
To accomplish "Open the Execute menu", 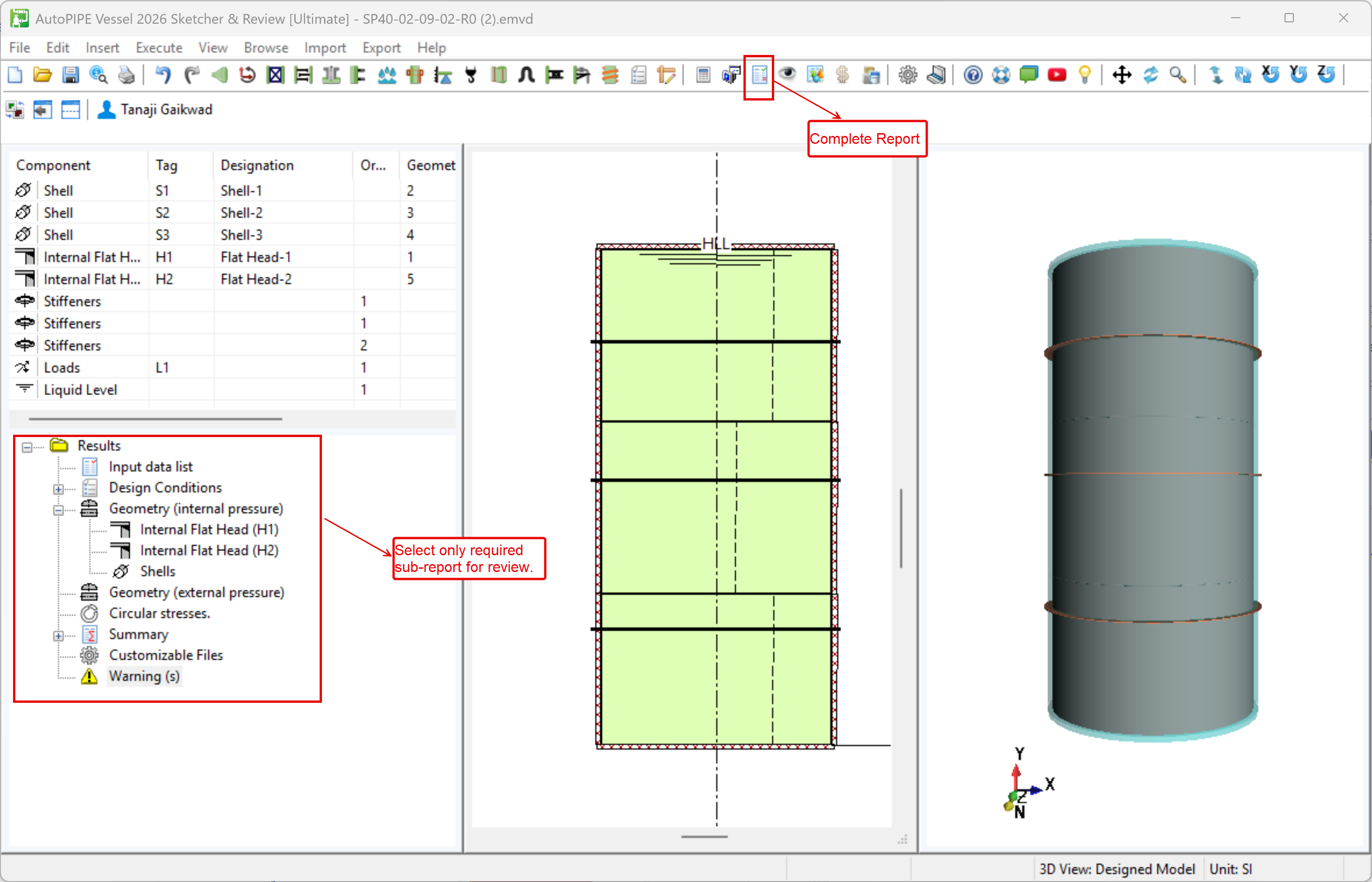I will (159, 47).
